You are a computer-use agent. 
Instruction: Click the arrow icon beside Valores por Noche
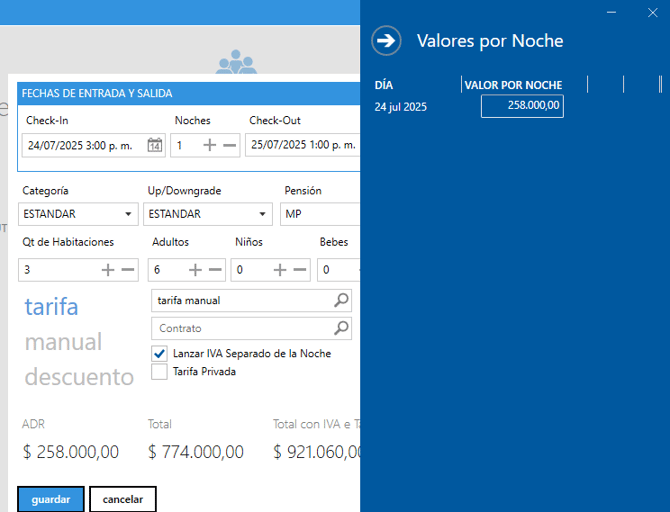coord(386,41)
